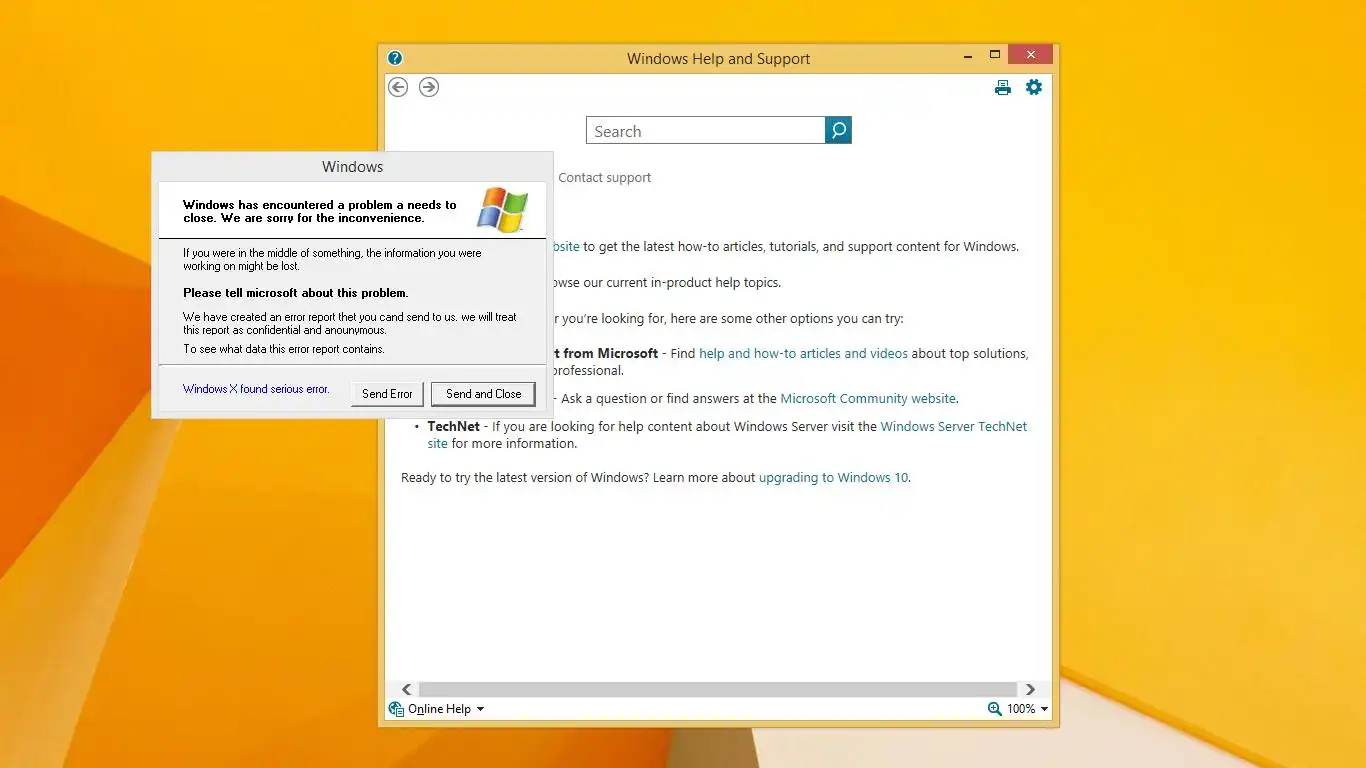Open the Online Help dropdown

point(447,709)
